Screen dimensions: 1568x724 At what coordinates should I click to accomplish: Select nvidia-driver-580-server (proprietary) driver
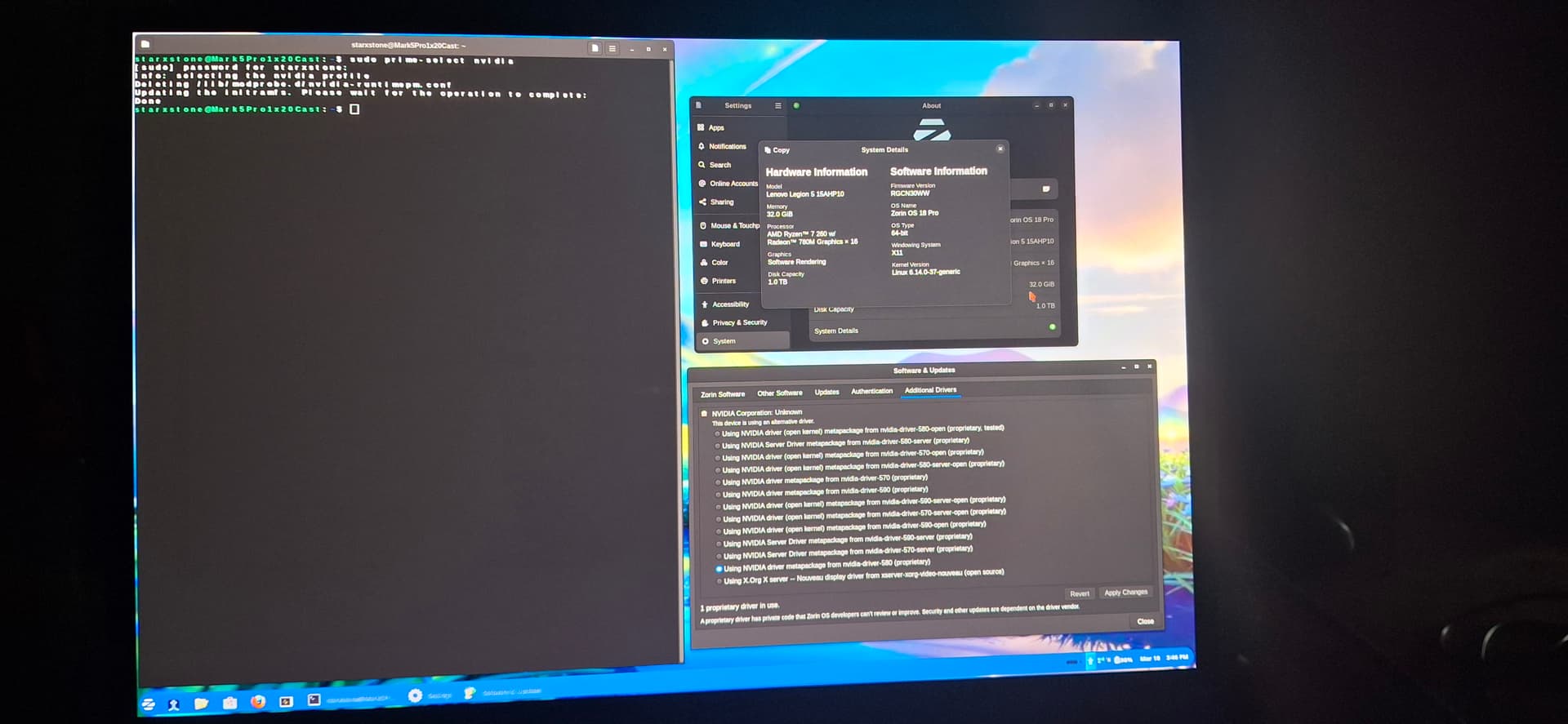[842, 443]
